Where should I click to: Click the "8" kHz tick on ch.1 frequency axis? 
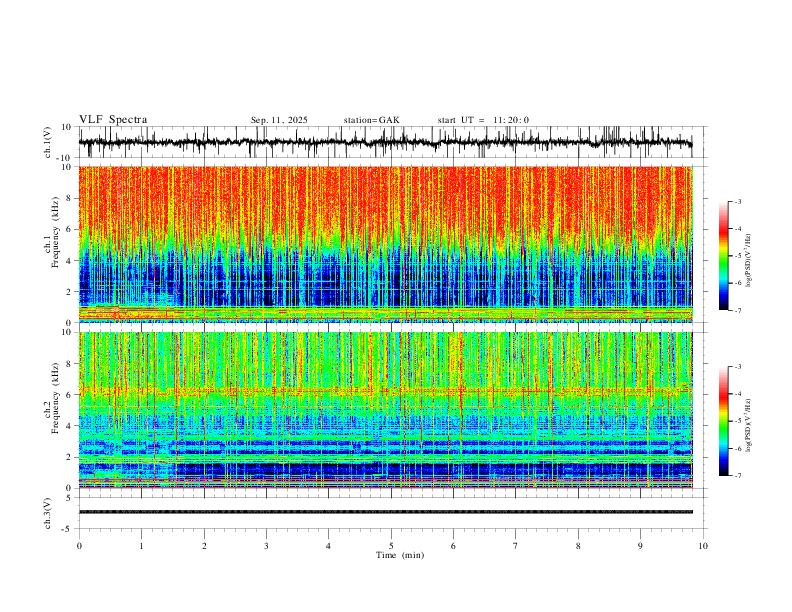point(70,198)
